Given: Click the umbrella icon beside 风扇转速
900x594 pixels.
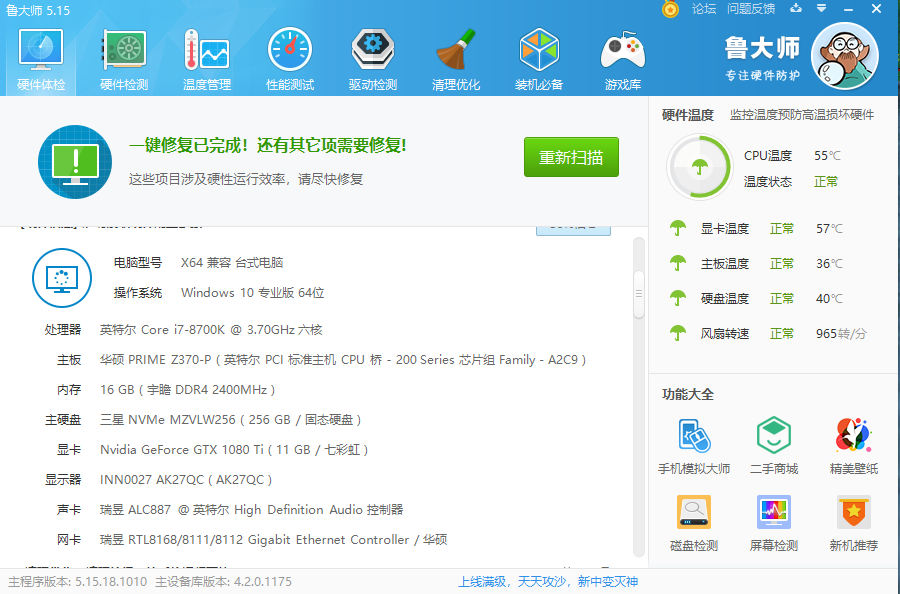Looking at the screenshot, I should pyautogui.click(x=678, y=333).
